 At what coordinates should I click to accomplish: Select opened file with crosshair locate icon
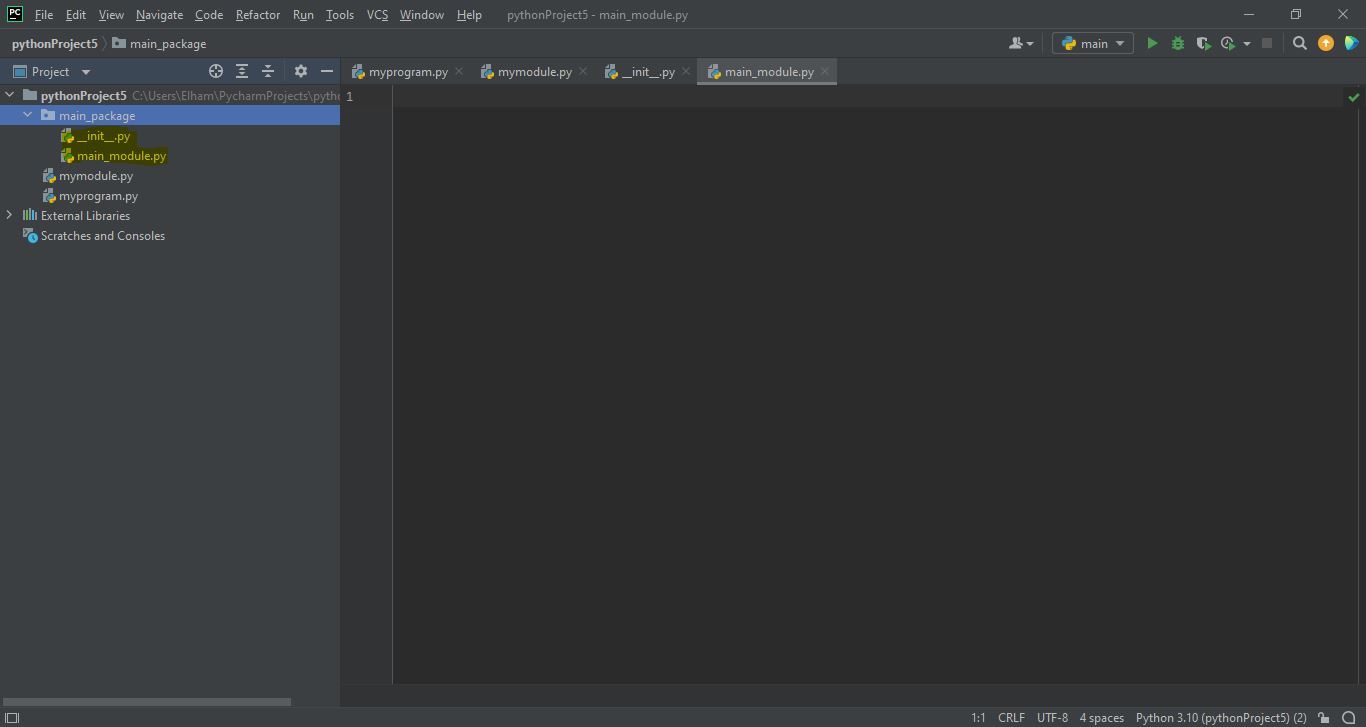click(x=215, y=71)
